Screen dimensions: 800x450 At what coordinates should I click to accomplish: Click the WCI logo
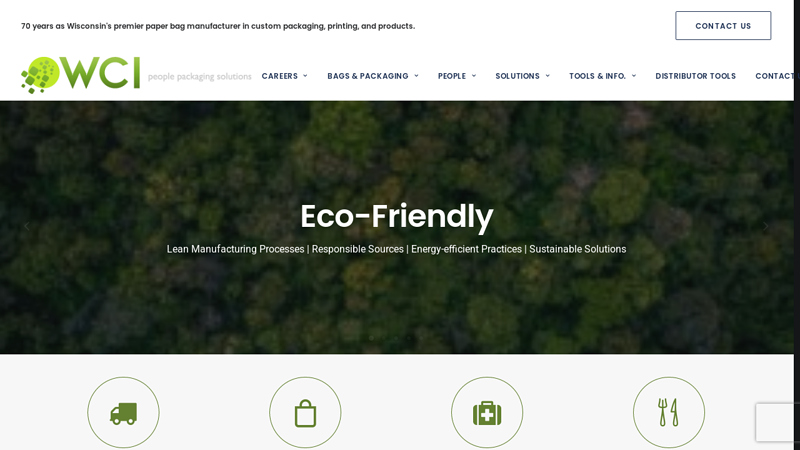coord(81,75)
